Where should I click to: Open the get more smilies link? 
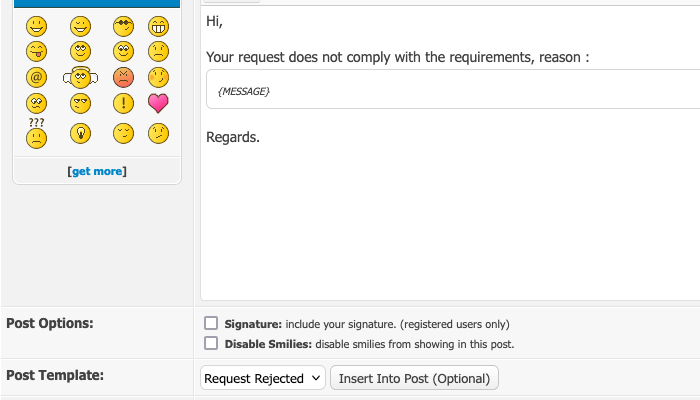pyautogui.click(x=97, y=171)
